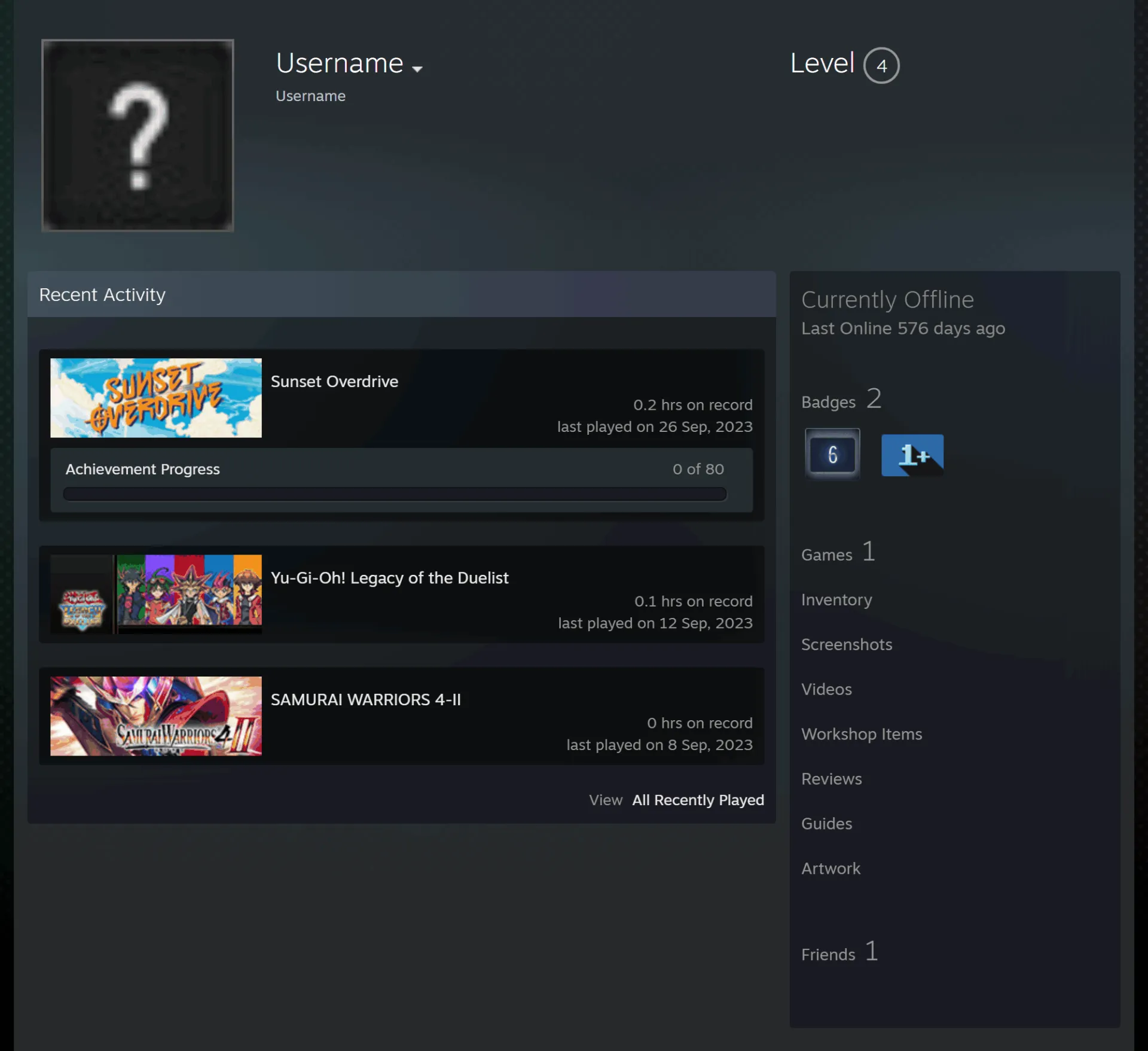Viewport: 1148px width, 1051px height.
Task: Click '0.1 hrs on record' text
Action: pos(694,601)
